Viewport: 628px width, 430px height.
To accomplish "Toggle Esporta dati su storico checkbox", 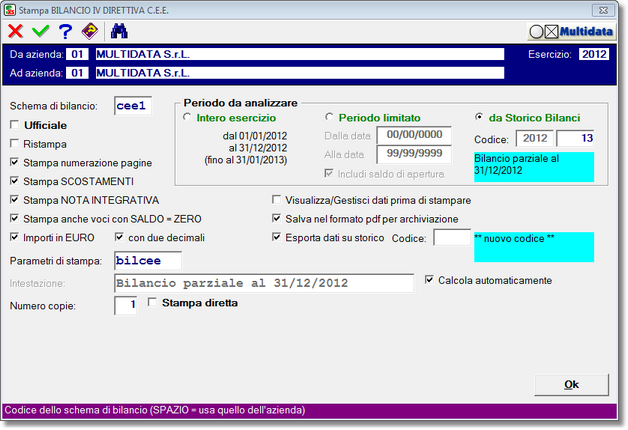I will tap(276, 237).
